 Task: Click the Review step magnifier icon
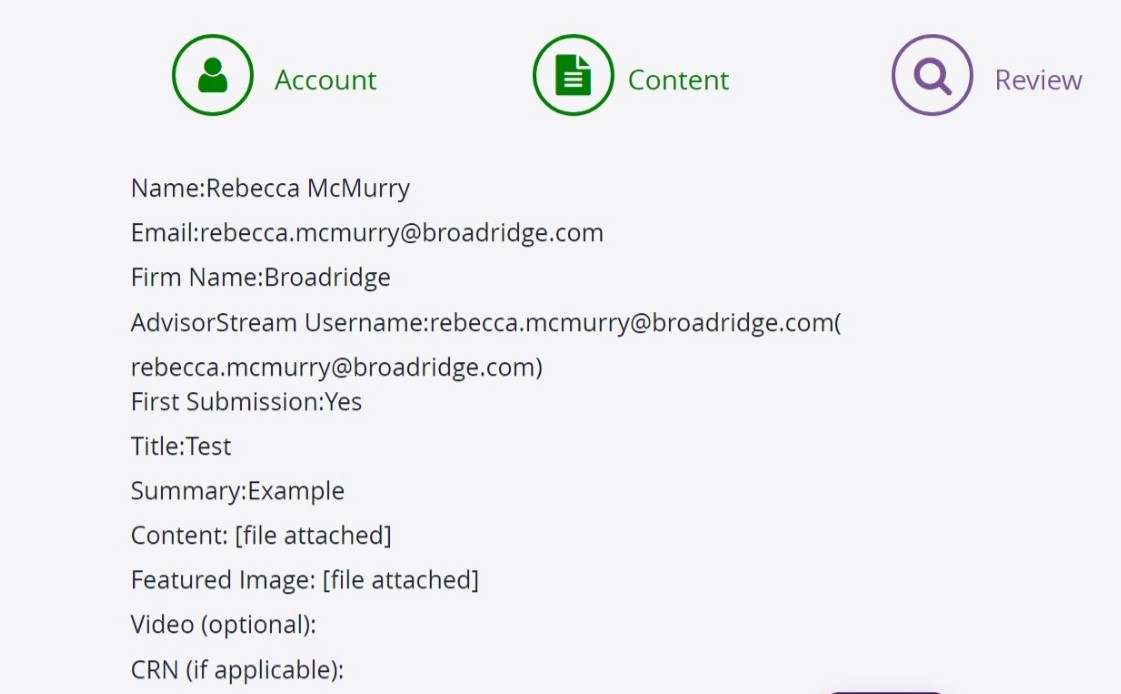932,75
